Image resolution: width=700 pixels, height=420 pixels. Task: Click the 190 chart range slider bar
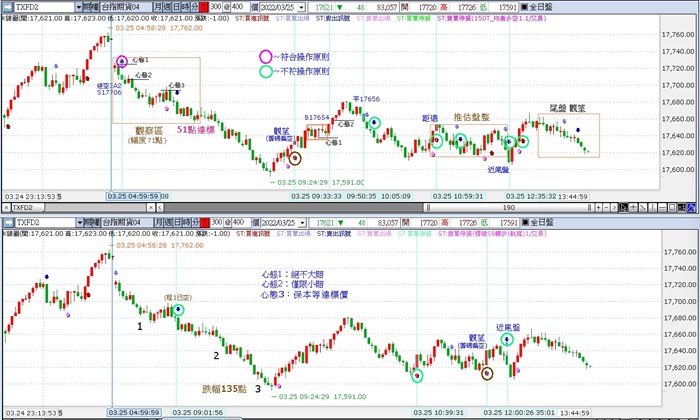tap(508, 208)
